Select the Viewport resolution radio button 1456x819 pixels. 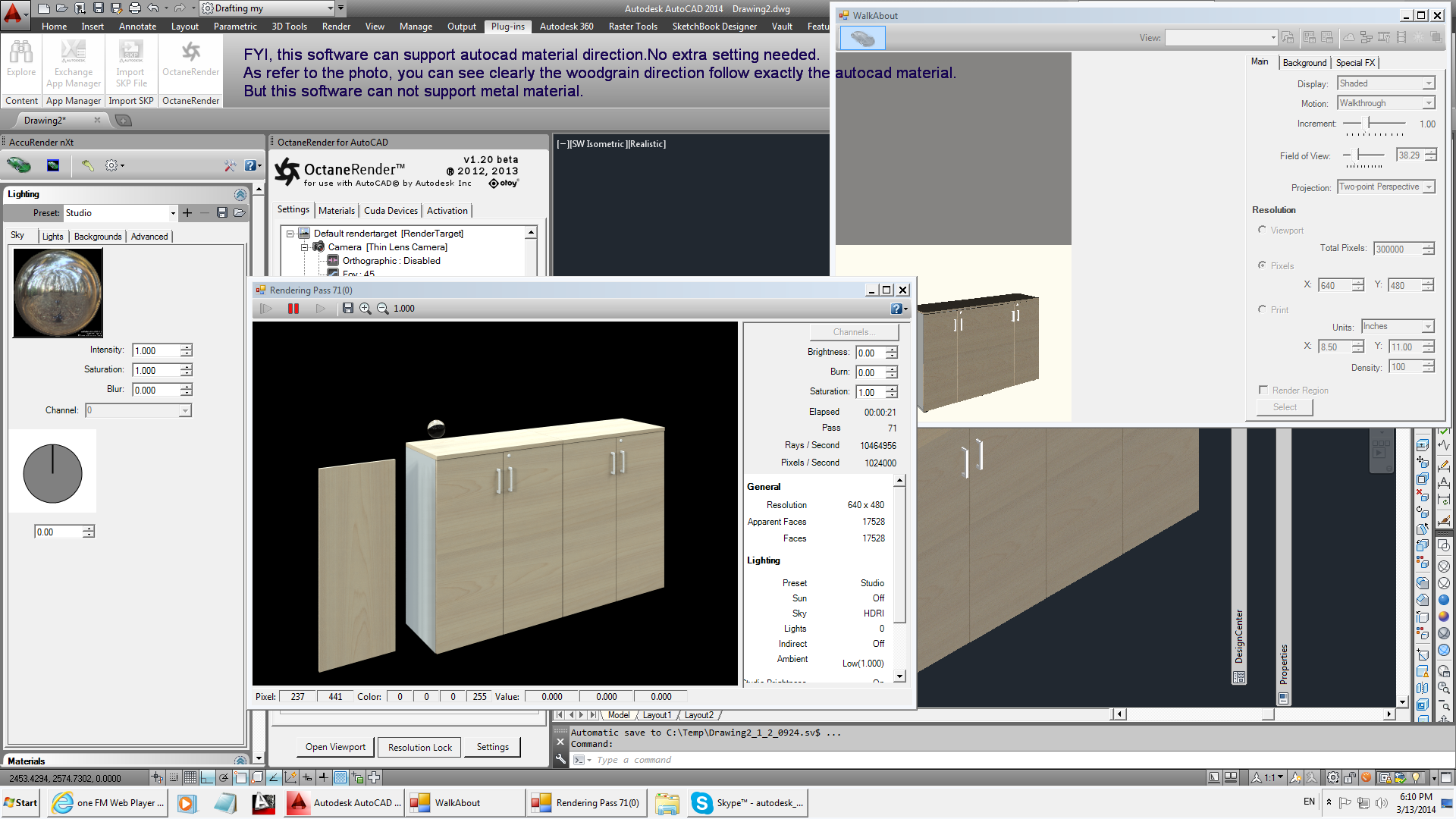[x=1263, y=230]
